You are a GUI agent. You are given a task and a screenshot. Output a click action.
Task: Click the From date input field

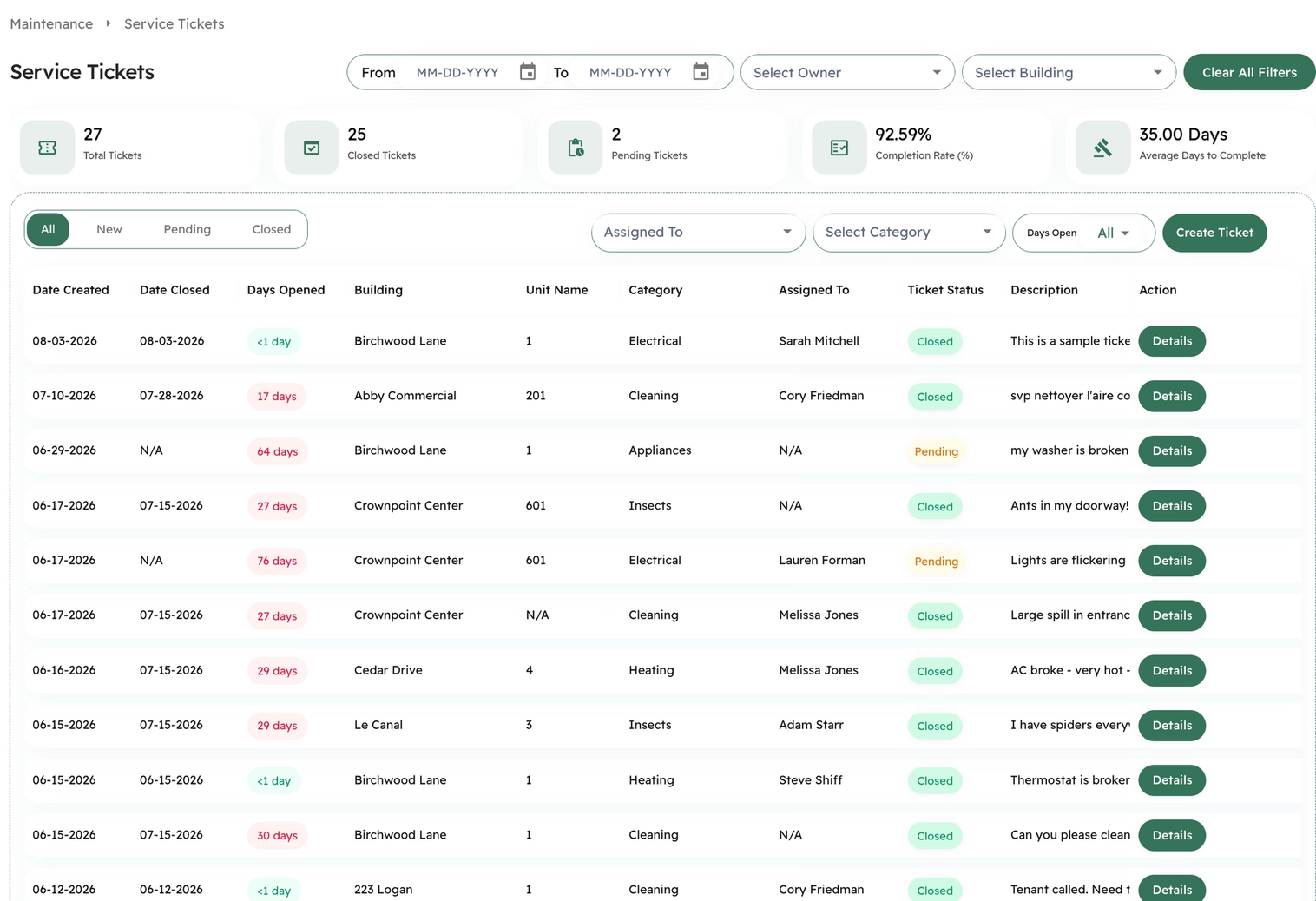click(x=457, y=72)
